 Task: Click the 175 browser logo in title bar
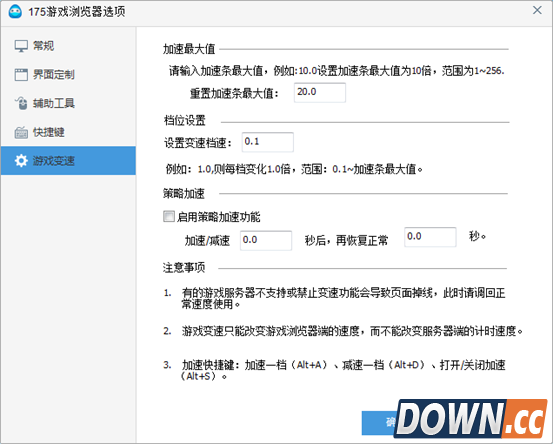[x=15, y=12]
